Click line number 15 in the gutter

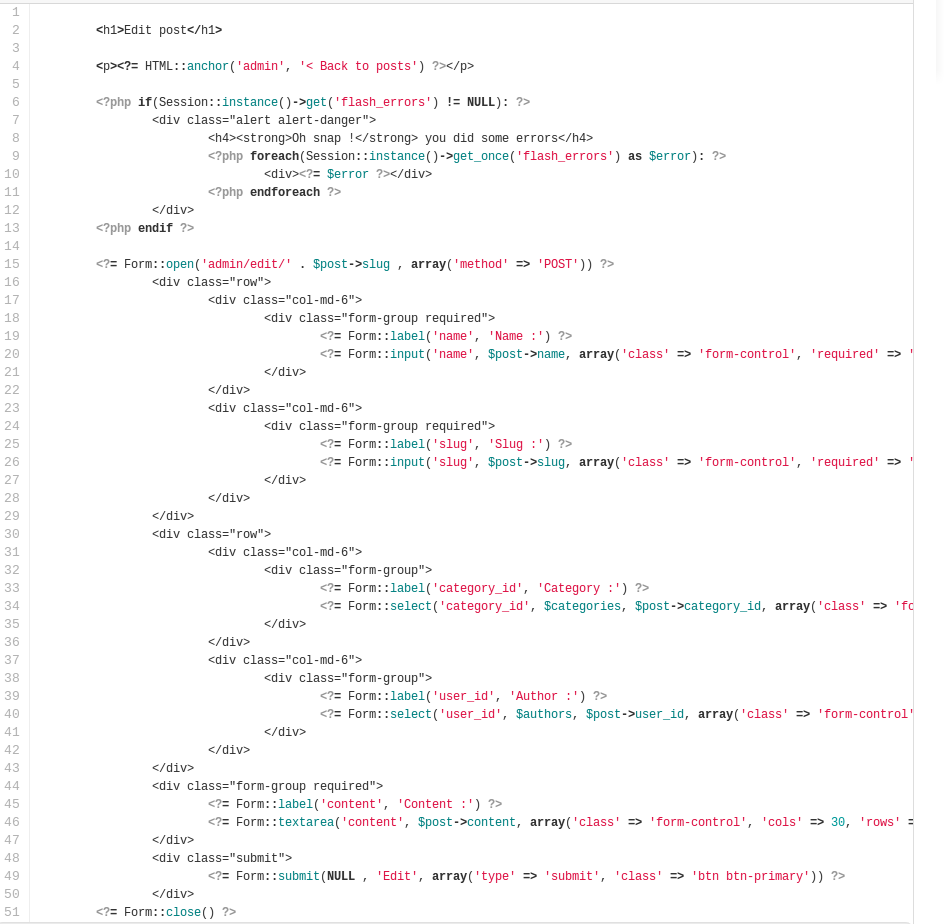(12, 264)
